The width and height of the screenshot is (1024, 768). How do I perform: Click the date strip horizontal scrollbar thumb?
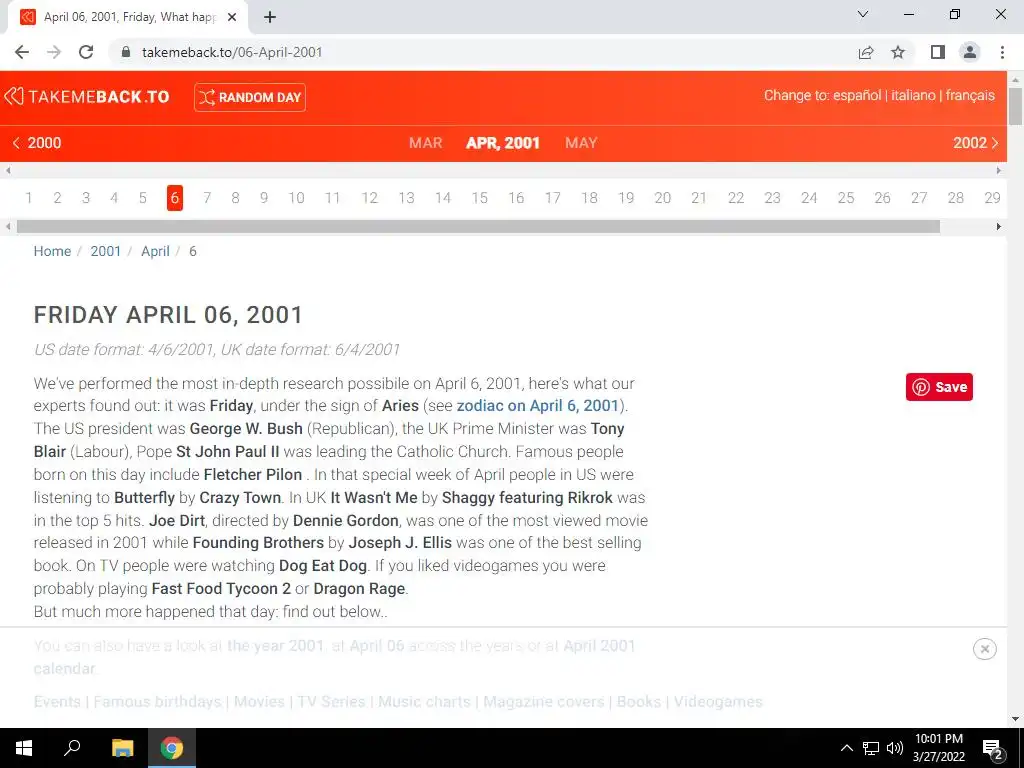point(478,227)
